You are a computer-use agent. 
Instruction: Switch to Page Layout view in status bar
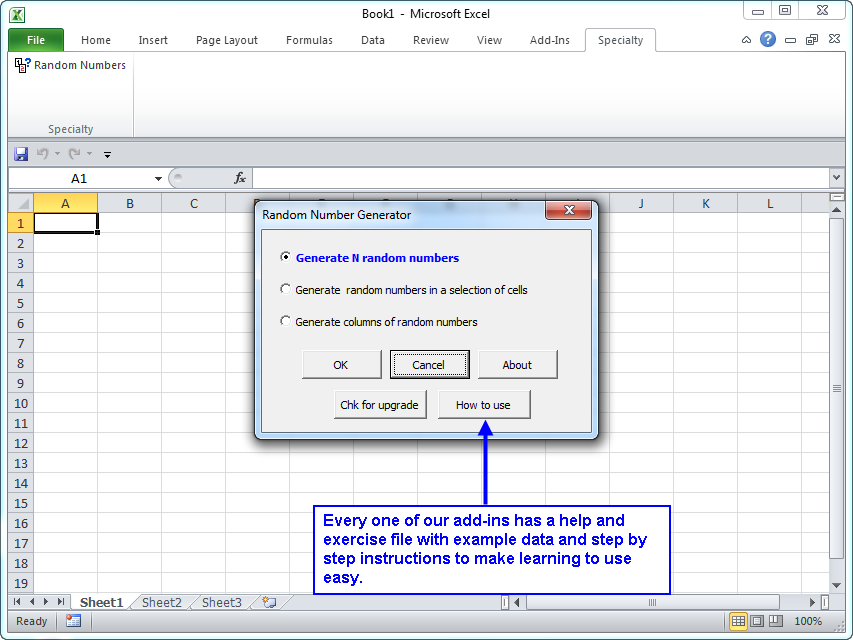click(755, 621)
